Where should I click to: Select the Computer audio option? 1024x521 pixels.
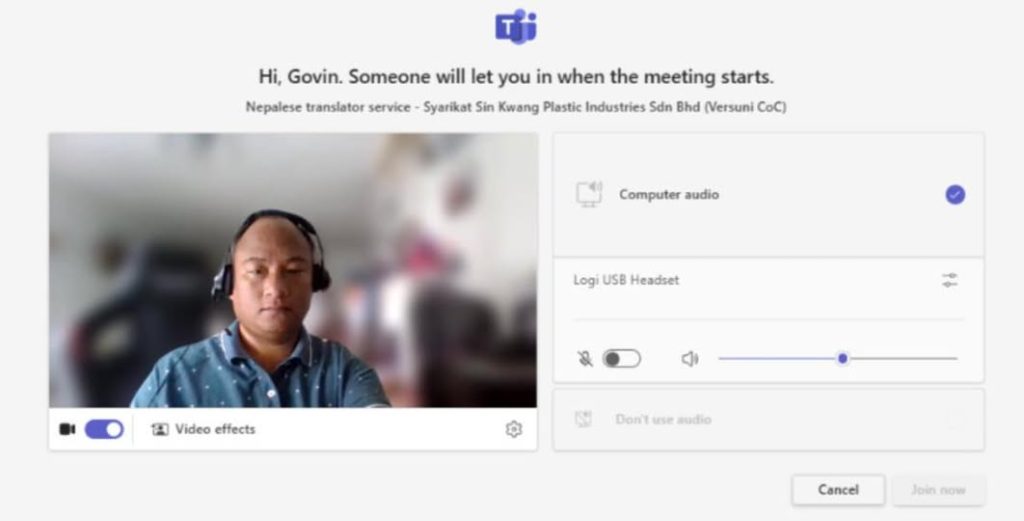[768, 195]
